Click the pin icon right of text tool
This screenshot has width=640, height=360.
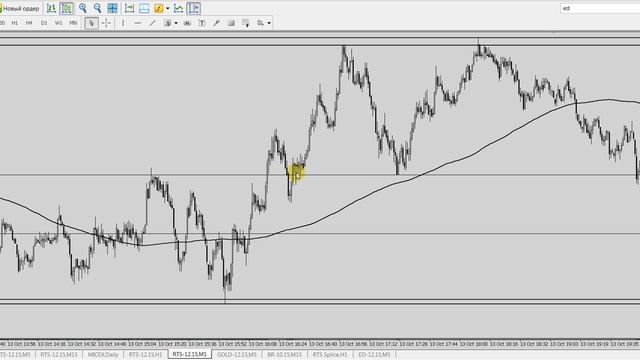click(216, 23)
